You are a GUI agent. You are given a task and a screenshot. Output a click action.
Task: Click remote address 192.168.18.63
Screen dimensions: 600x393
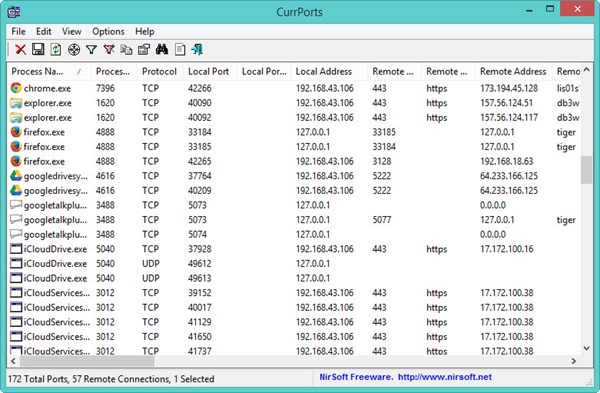pos(507,161)
